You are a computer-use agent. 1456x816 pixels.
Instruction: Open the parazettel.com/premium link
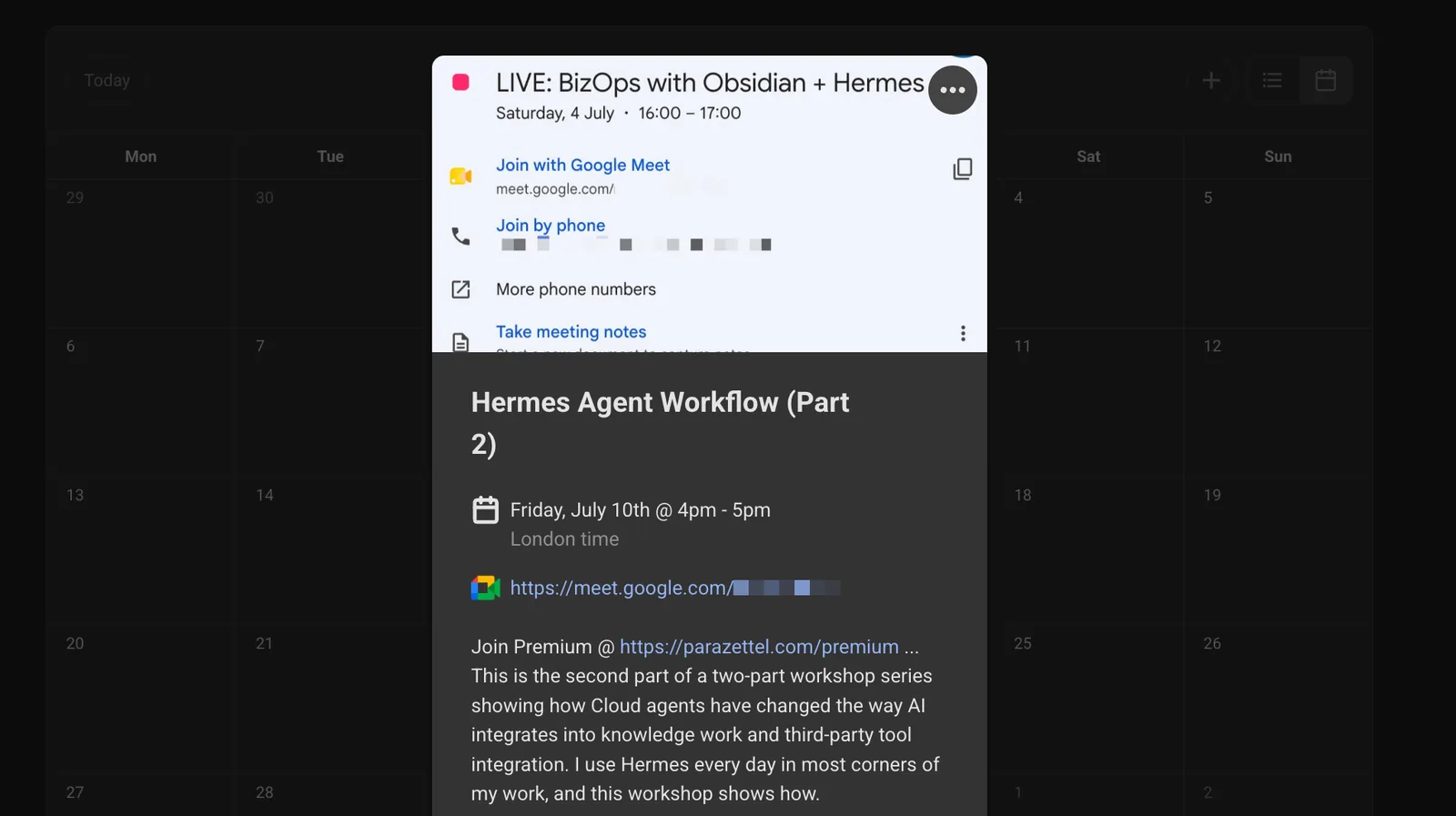tap(759, 647)
